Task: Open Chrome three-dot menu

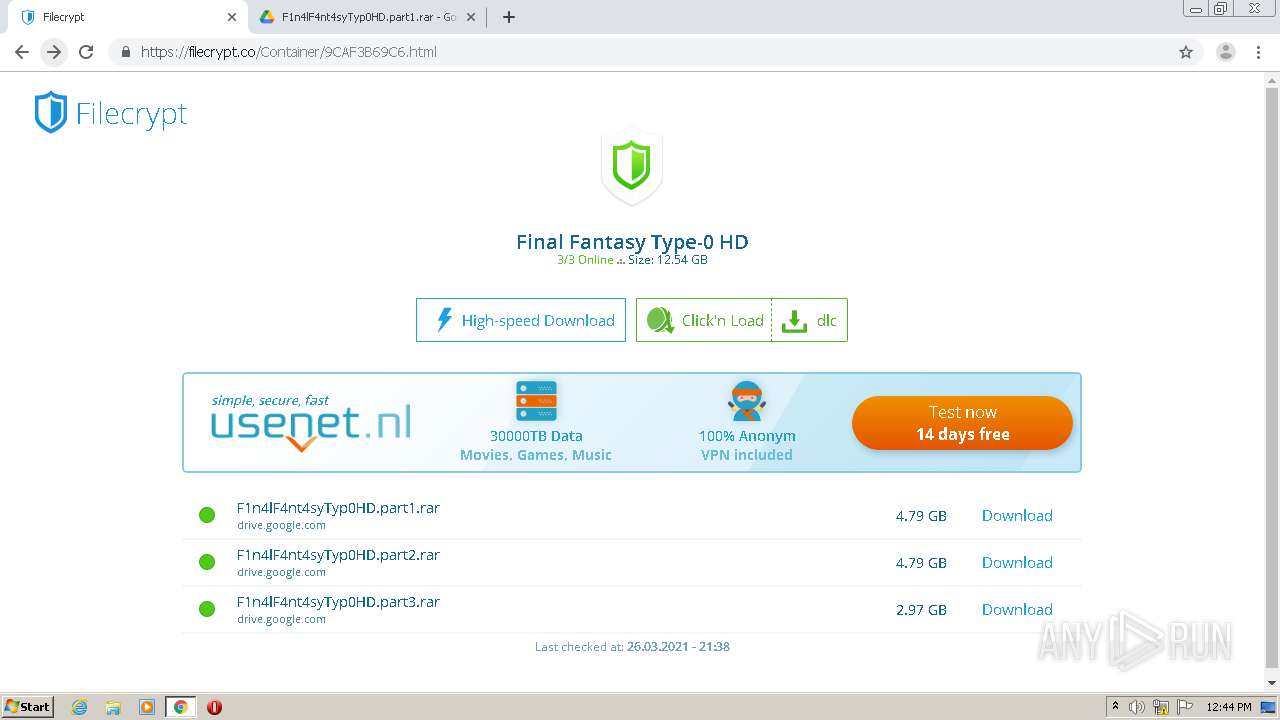Action: tap(1258, 52)
